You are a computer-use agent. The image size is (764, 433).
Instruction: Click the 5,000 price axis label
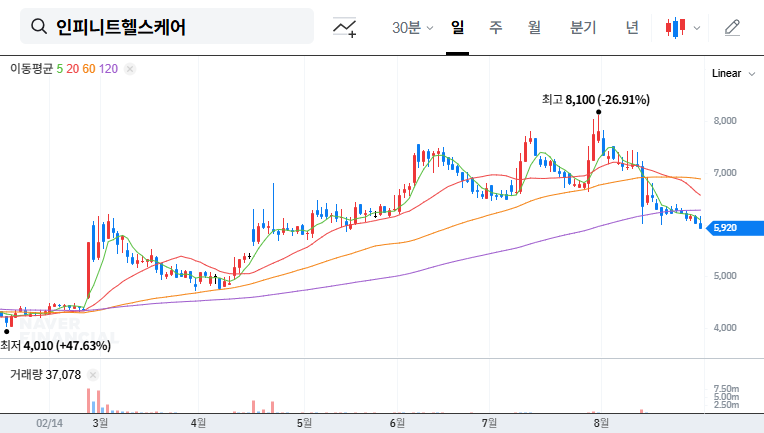[725, 276]
